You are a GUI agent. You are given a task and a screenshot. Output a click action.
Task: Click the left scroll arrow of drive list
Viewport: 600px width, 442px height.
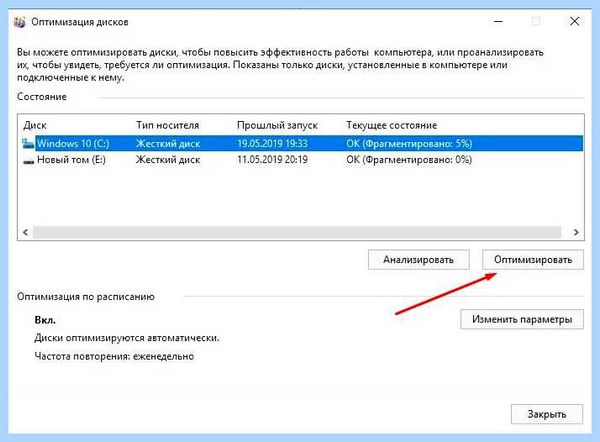pos(25,232)
